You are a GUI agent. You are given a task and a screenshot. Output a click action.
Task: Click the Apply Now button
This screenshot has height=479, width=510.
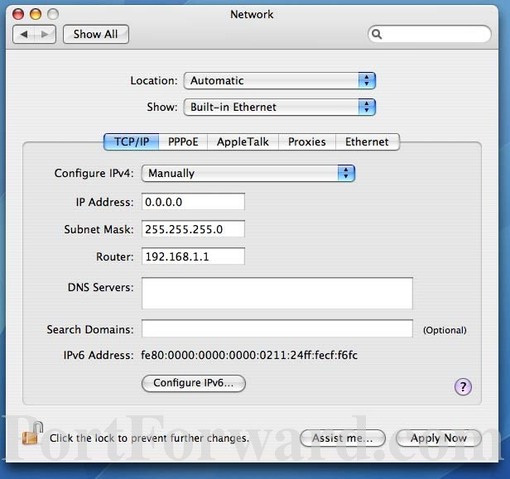click(439, 438)
